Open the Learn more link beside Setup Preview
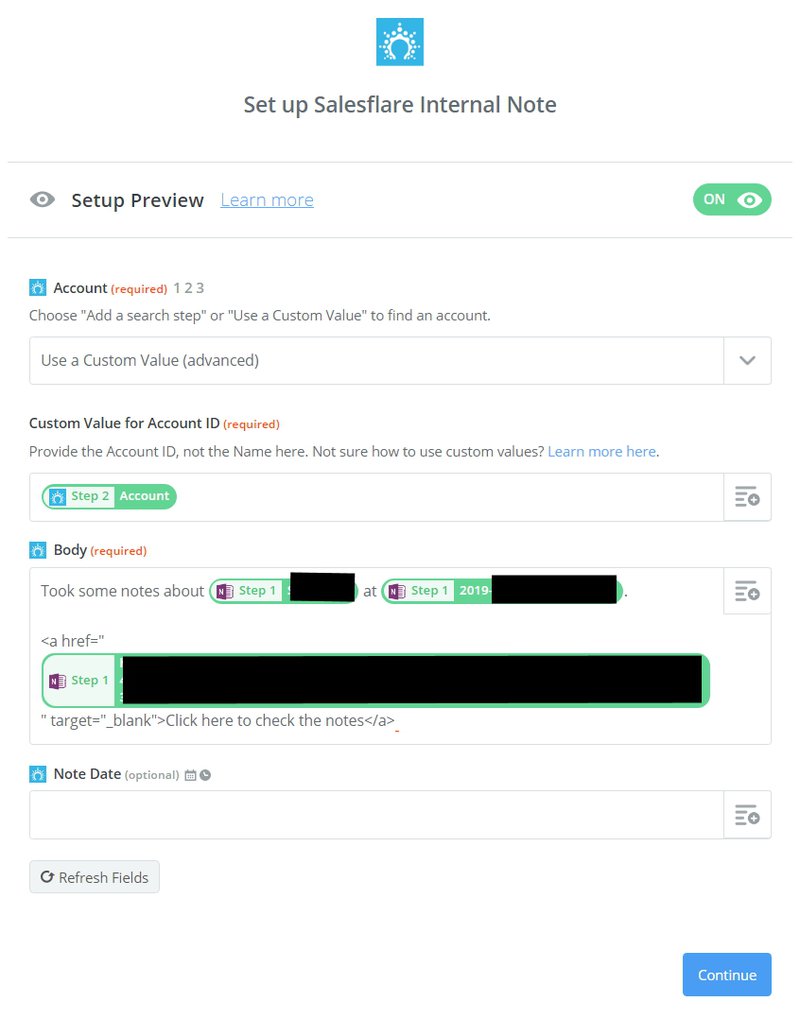 (267, 200)
